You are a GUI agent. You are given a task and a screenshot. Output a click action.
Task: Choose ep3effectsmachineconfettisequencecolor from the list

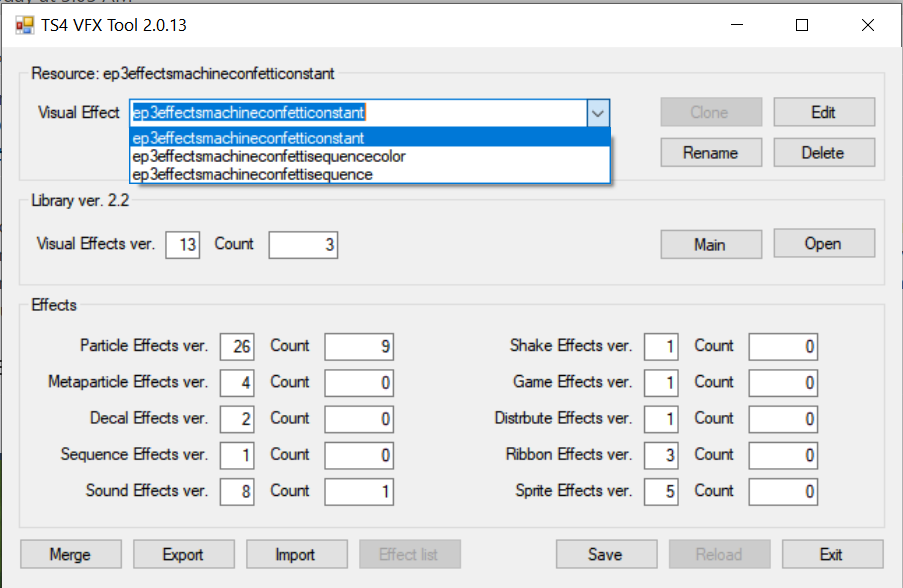370,156
